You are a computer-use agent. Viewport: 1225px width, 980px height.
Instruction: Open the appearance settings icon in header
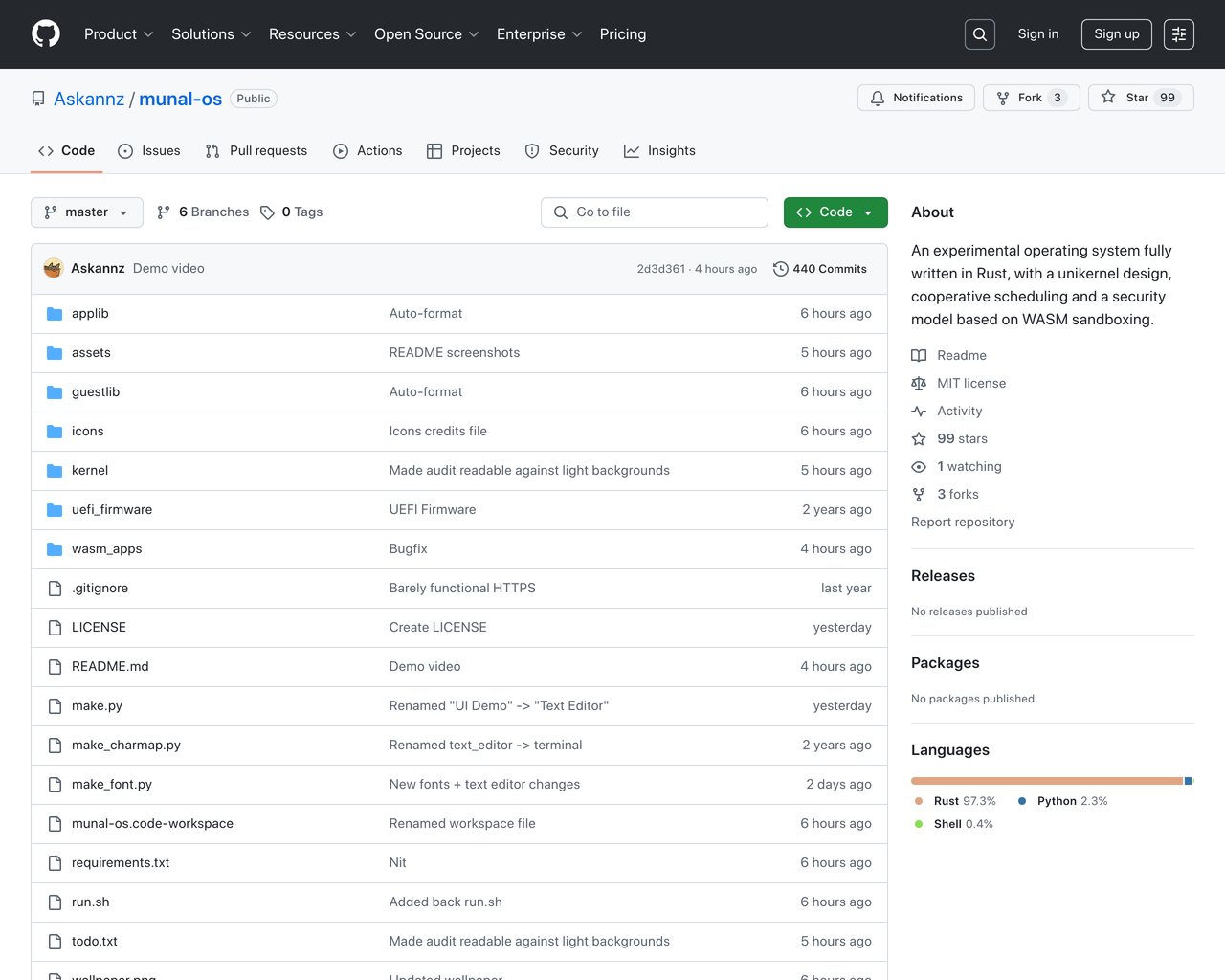(x=1179, y=34)
